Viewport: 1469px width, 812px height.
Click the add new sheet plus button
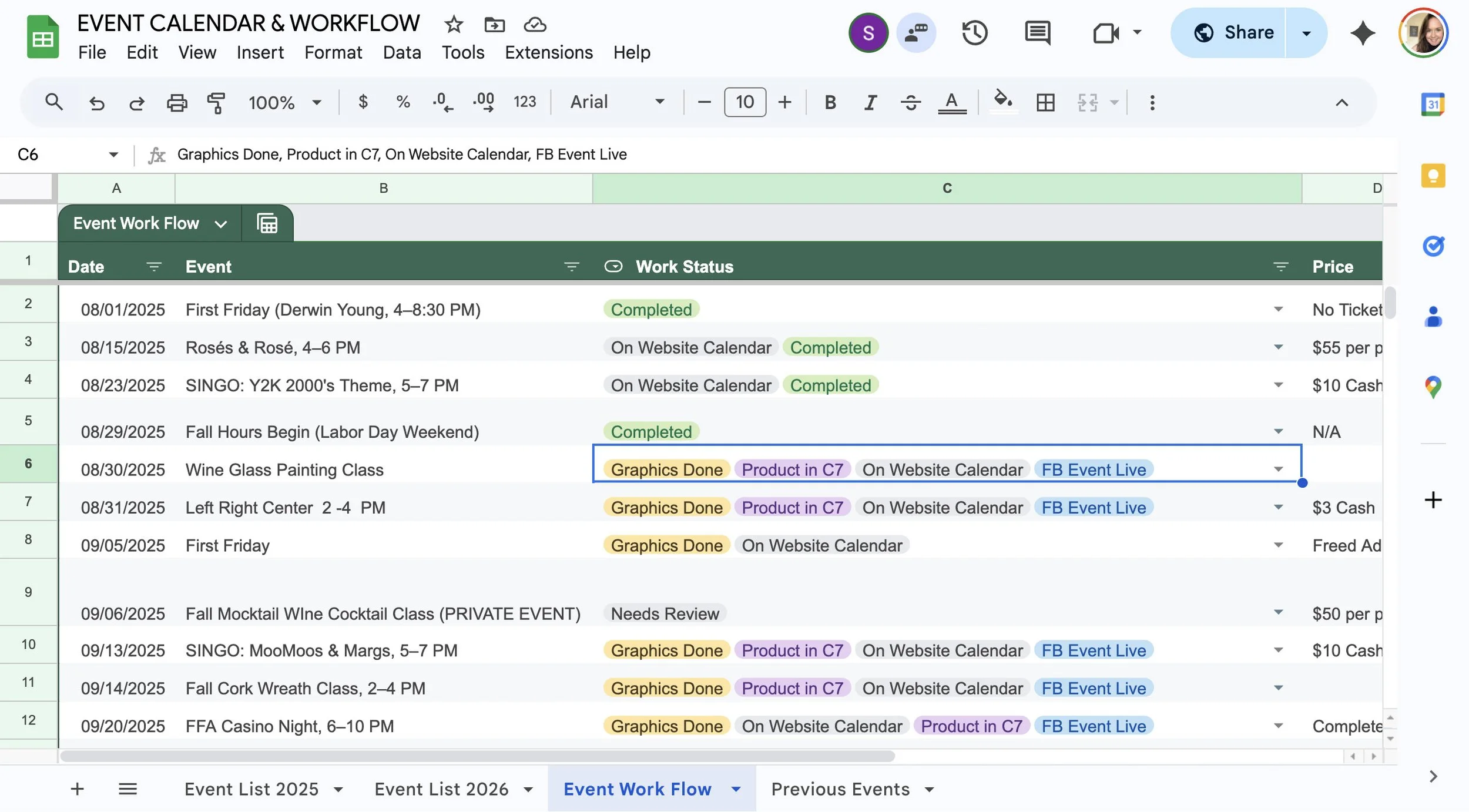point(77,789)
